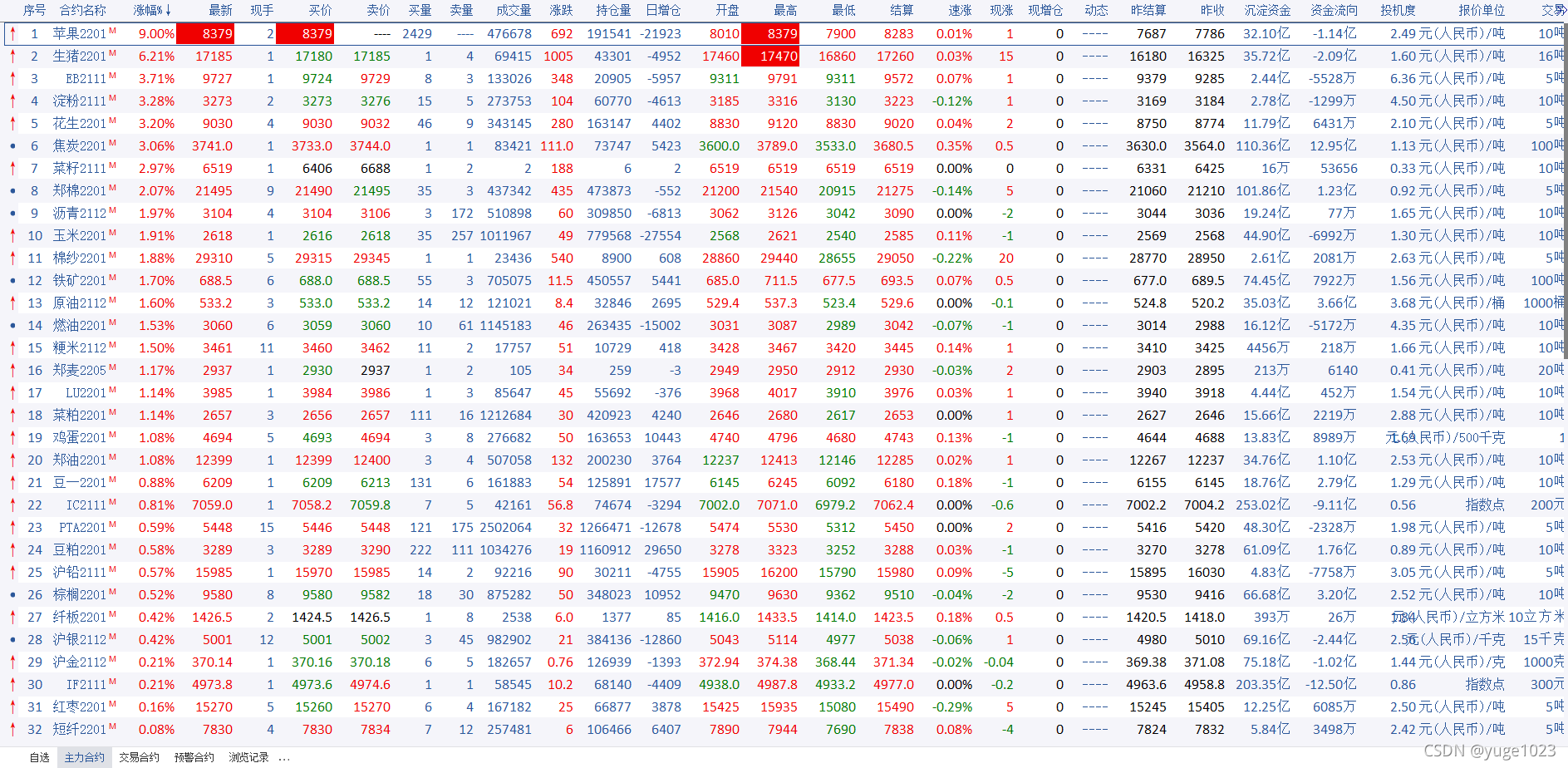
Task: Click the blue dot marker beside 沥青2112
Action: point(12,214)
